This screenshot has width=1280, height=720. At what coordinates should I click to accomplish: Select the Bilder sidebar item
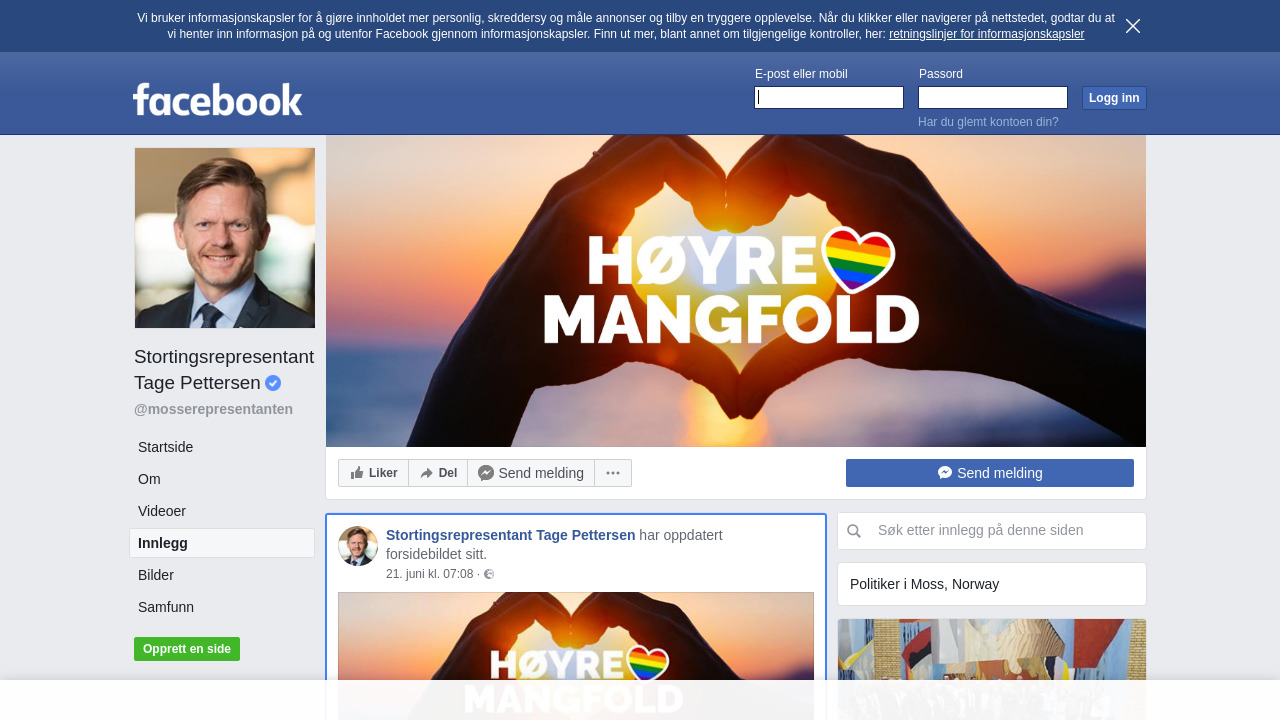coord(156,575)
